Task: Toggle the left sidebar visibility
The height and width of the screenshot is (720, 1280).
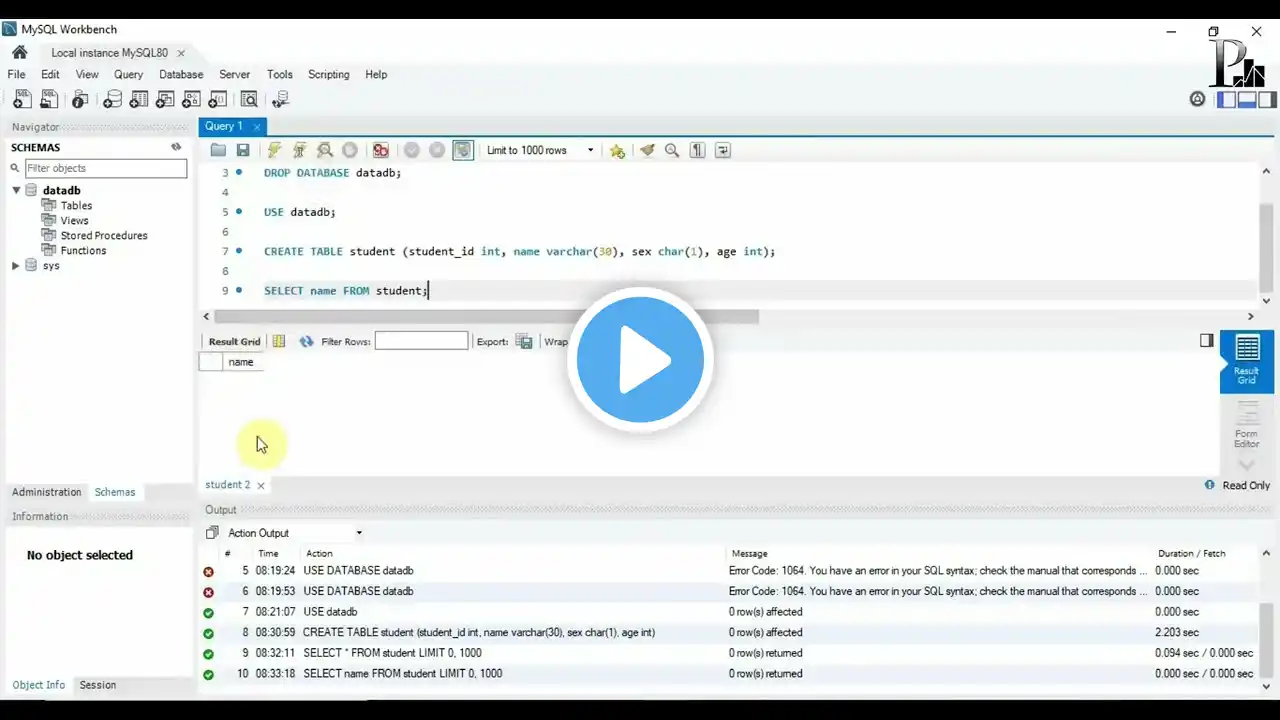Action: coord(1226,99)
